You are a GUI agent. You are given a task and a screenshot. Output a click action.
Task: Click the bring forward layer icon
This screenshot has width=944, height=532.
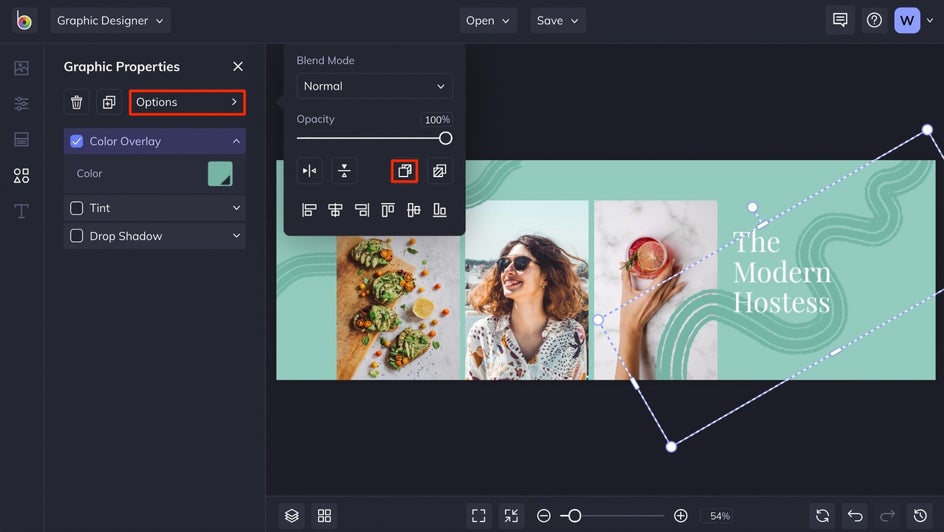(404, 171)
